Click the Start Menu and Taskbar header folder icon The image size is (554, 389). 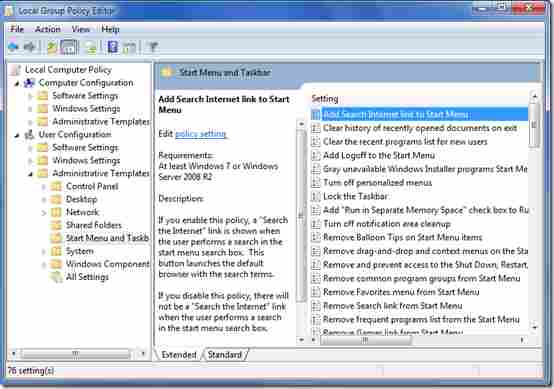coord(166,72)
